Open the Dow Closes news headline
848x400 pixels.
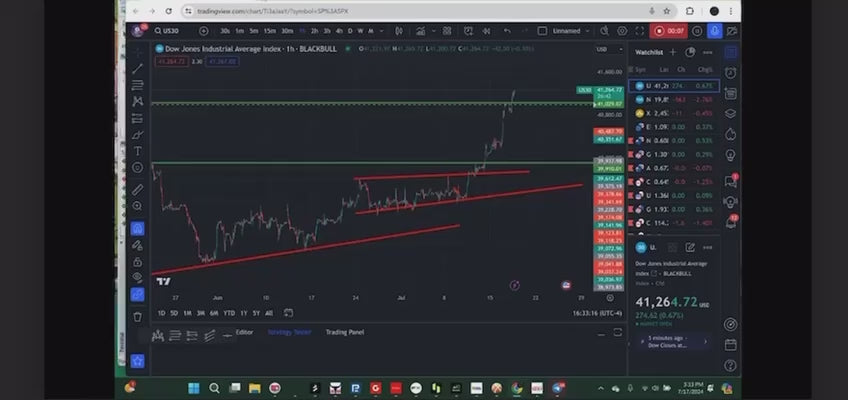673,342
